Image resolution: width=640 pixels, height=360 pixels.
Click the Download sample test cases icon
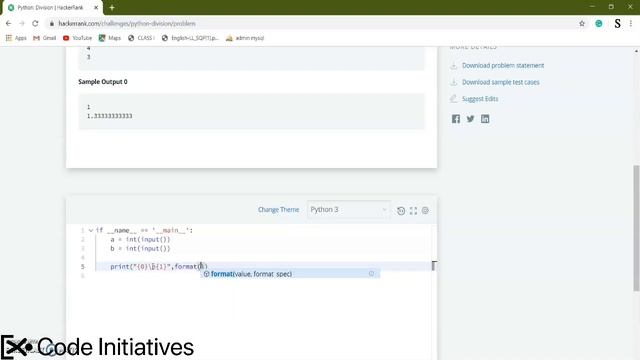[453, 82]
